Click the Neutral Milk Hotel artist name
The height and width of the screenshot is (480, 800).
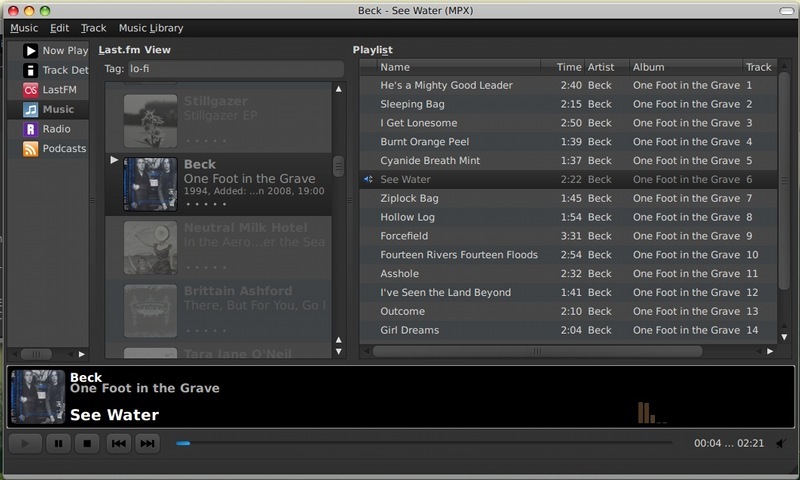[245, 228]
